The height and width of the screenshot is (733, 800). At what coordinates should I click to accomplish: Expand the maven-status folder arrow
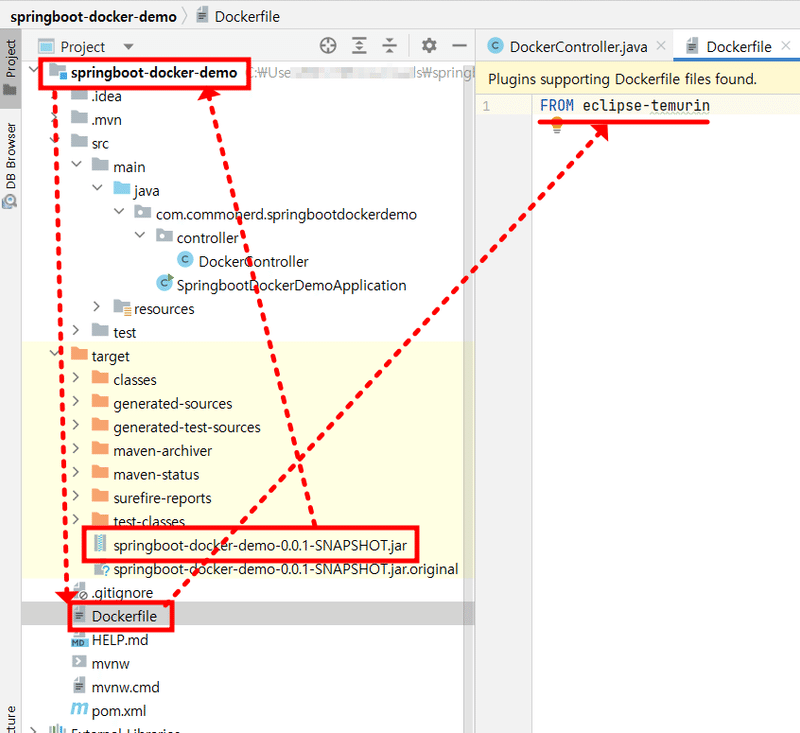pyautogui.click(x=76, y=472)
